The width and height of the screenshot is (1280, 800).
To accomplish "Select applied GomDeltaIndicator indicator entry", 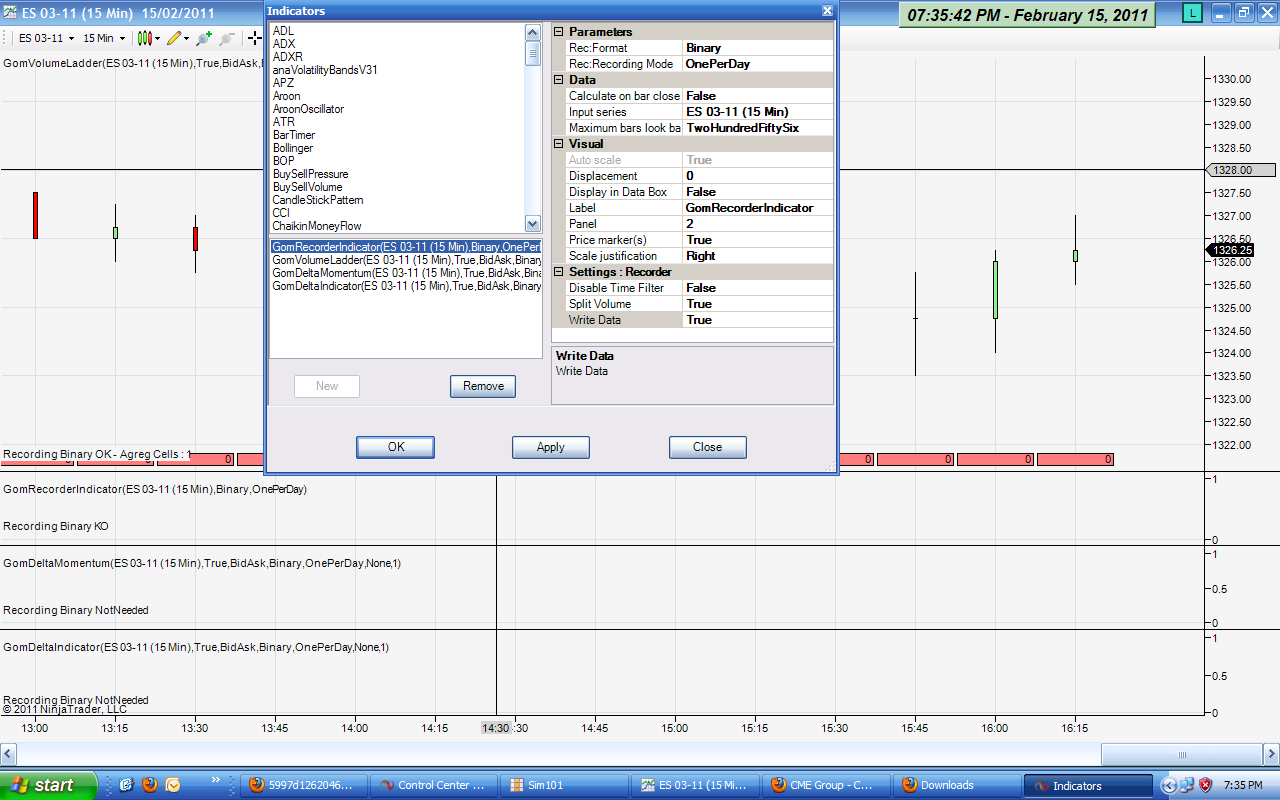I will tap(406, 286).
